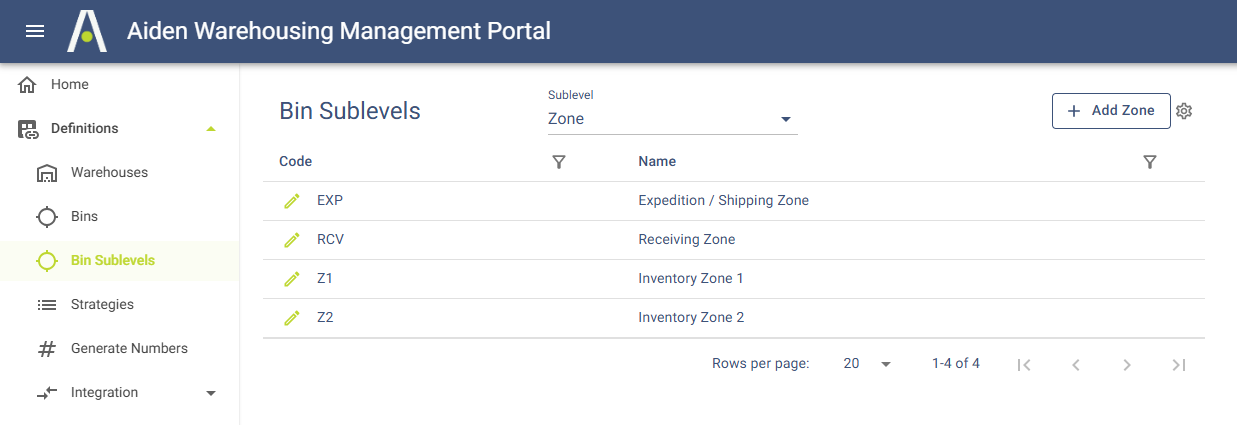Viewport: 1237px width, 425px height.
Task: Edit the EXP zone row
Action: click(x=292, y=201)
